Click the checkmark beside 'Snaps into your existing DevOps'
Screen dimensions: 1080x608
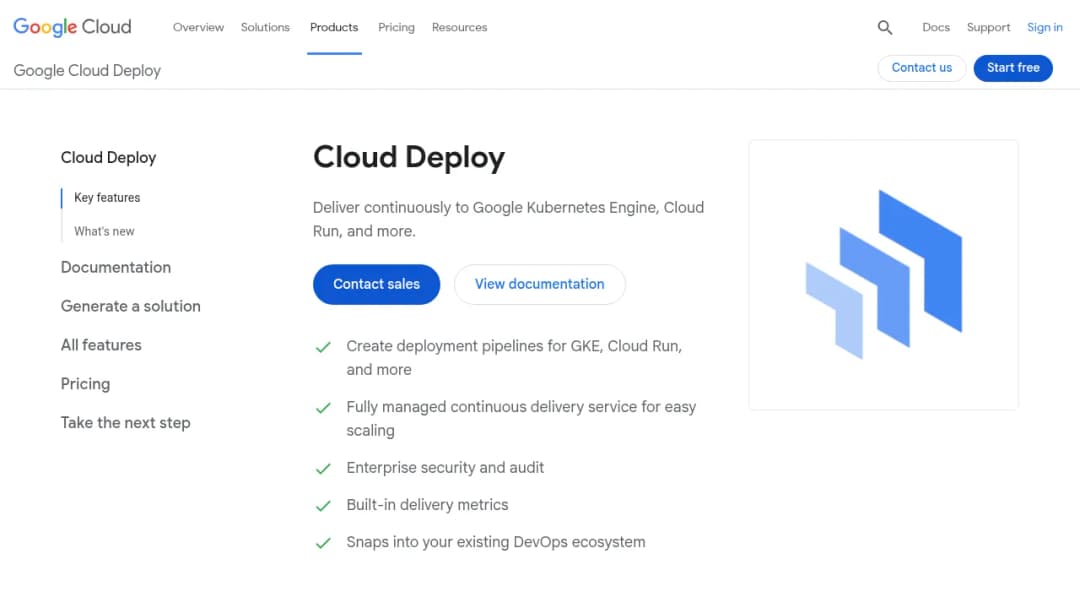[x=323, y=543]
